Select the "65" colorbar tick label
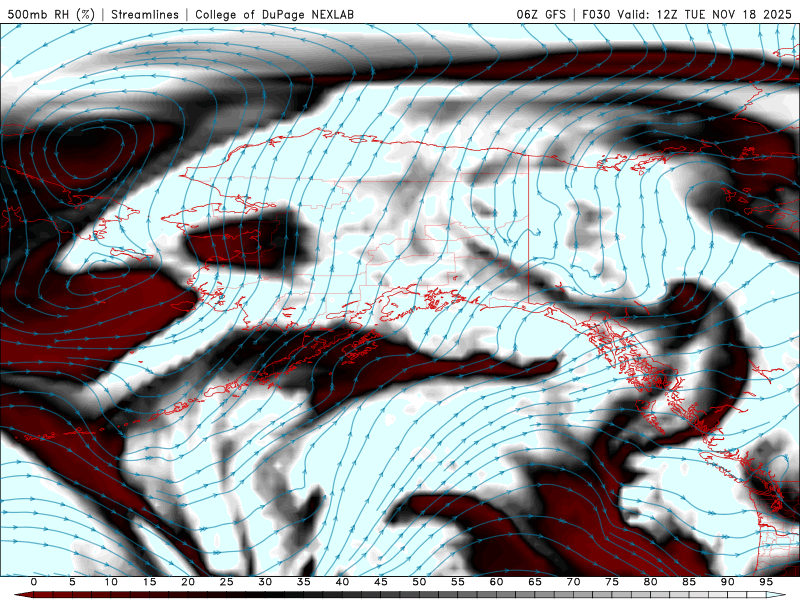The width and height of the screenshot is (800, 600). click(x=535, y=582)
